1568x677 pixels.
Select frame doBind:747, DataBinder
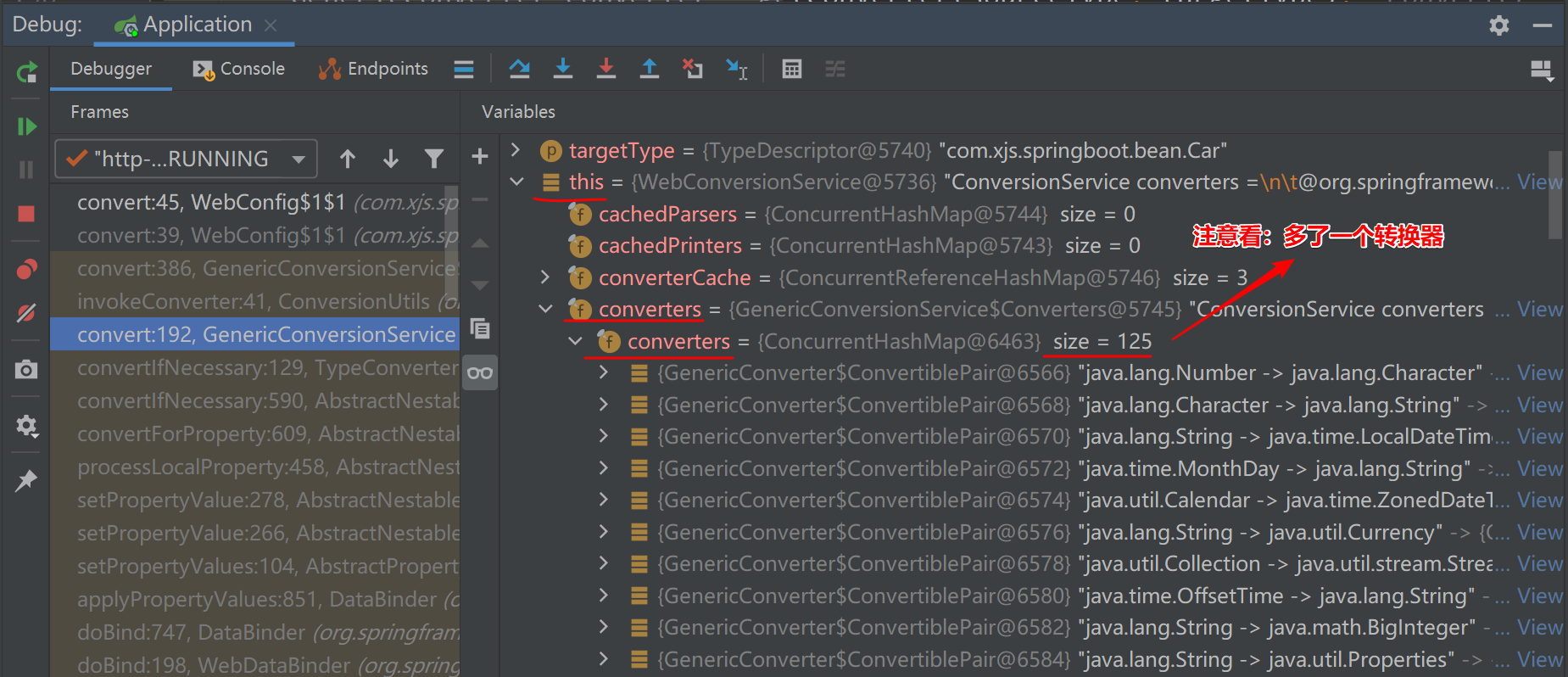254,632
